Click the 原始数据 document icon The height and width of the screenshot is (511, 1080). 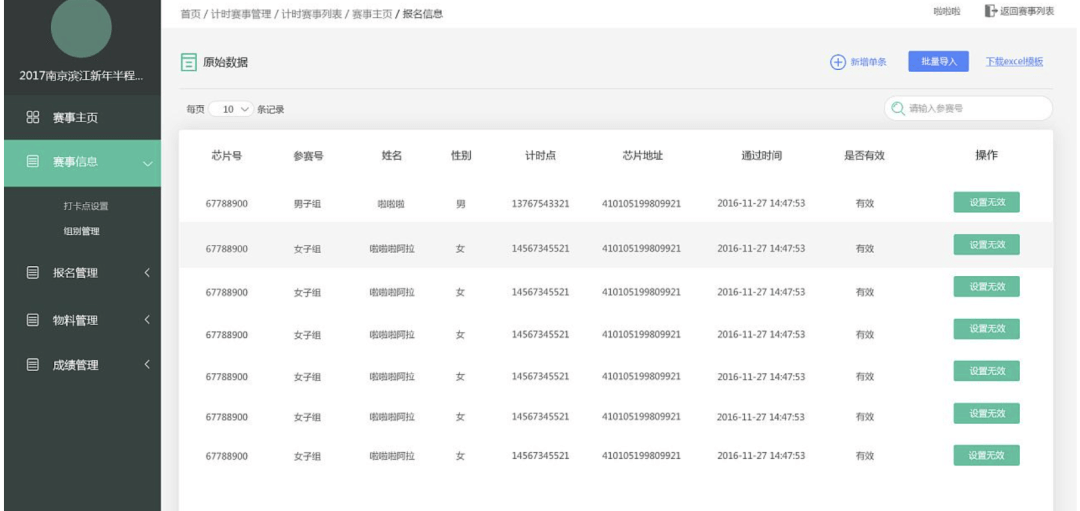187,63
